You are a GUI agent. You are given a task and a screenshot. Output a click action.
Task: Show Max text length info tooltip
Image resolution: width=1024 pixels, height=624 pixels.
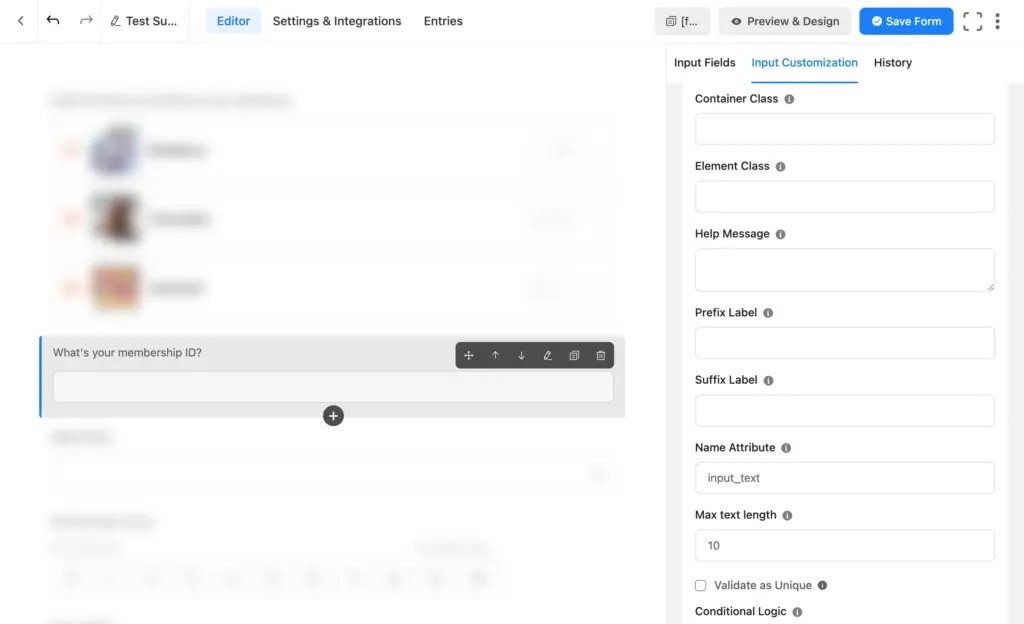click(788, 516)
